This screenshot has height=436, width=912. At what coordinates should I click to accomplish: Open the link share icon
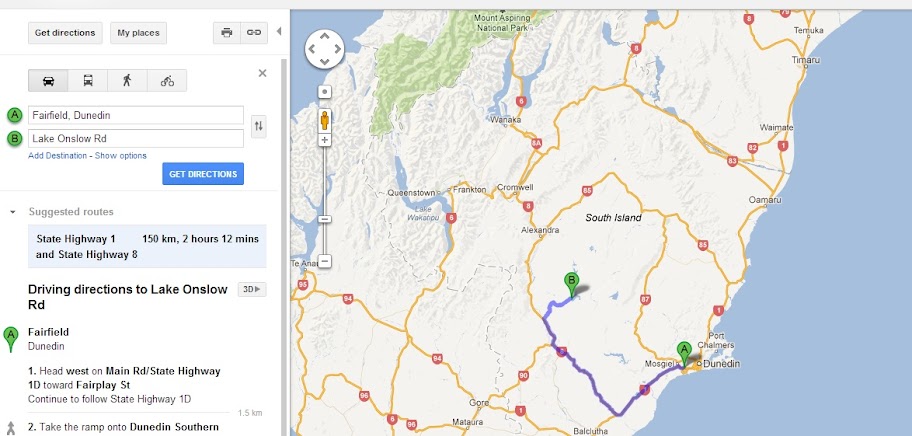[x=254, y=32]
